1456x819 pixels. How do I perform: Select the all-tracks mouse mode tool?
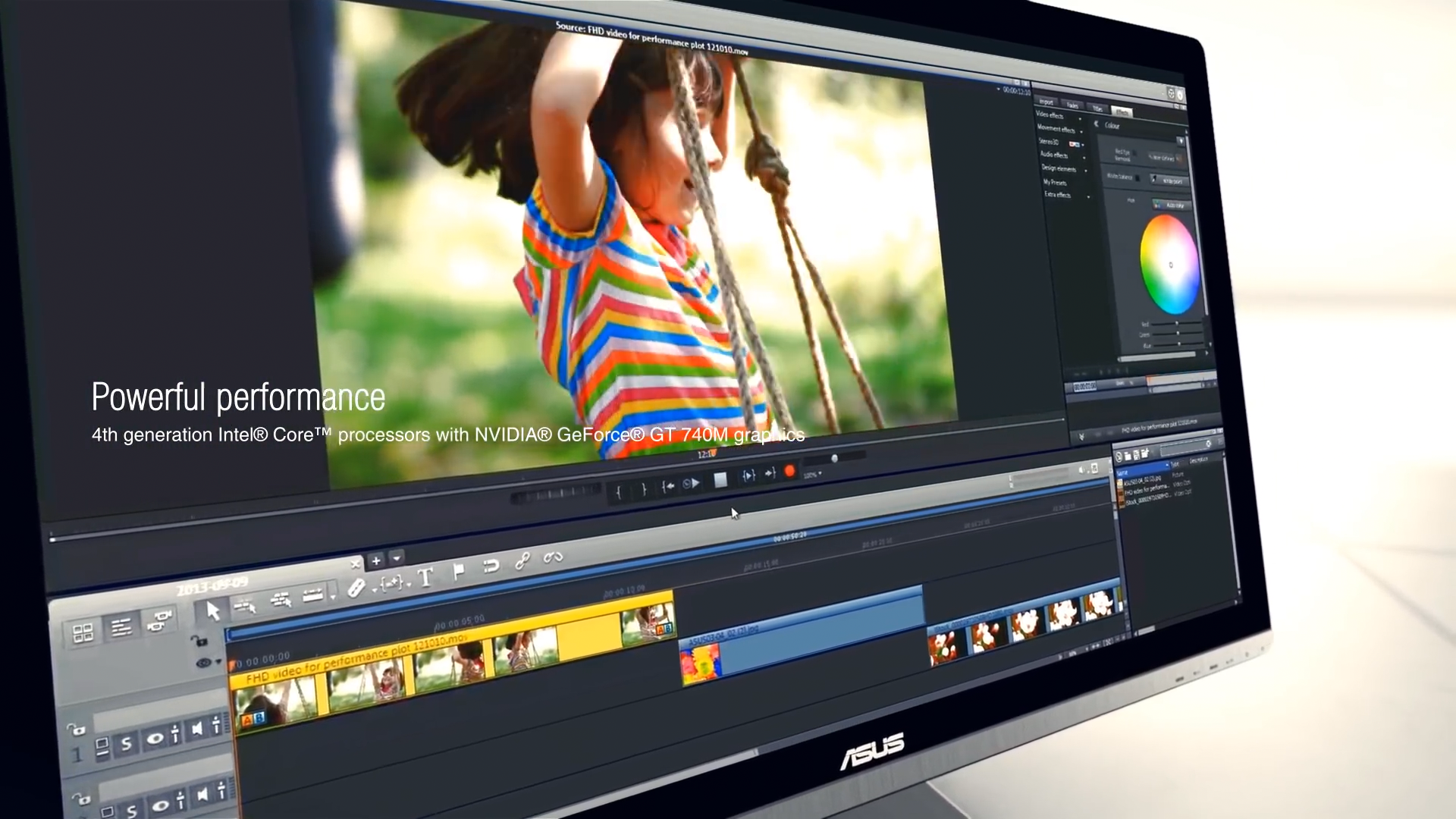click(281, 600)
